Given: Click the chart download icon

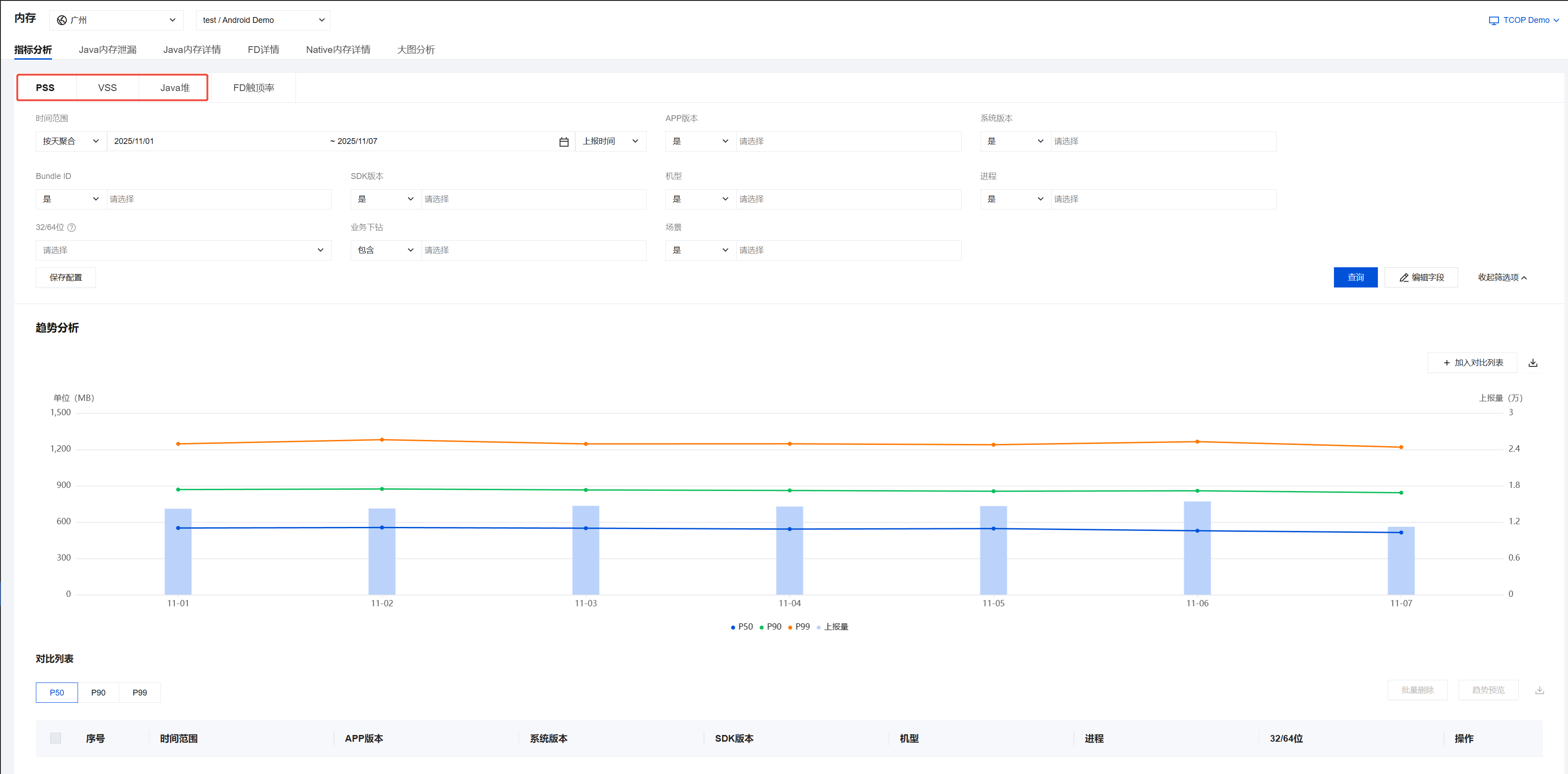Looking at the screenshot, I should (x=1533, y=363).
